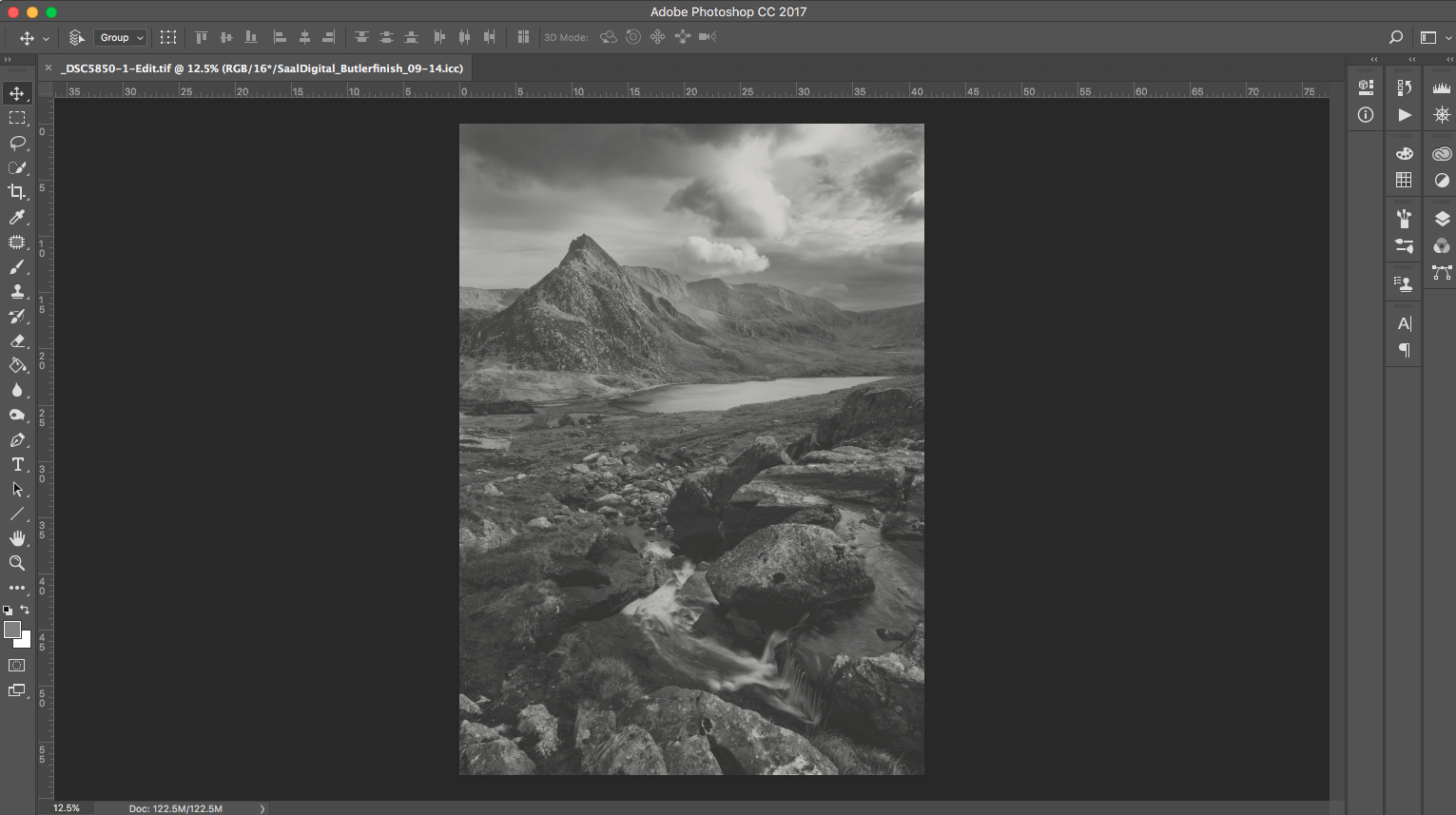This screenshot has height=815, width=1456.
Task: Open the Character panel
Action: click(x=1404, y=323)
